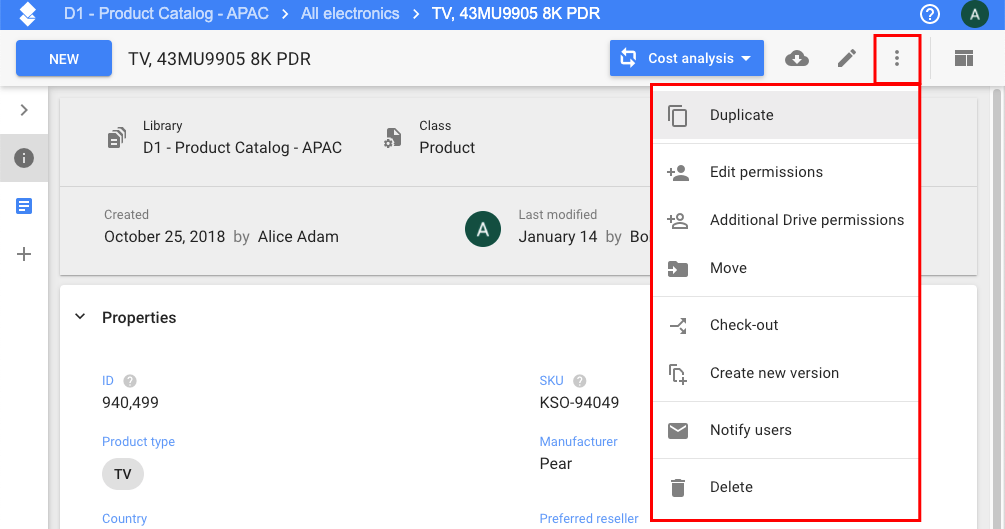
Task: Select the info icon in left sidebar
Action: pos(24,158)
